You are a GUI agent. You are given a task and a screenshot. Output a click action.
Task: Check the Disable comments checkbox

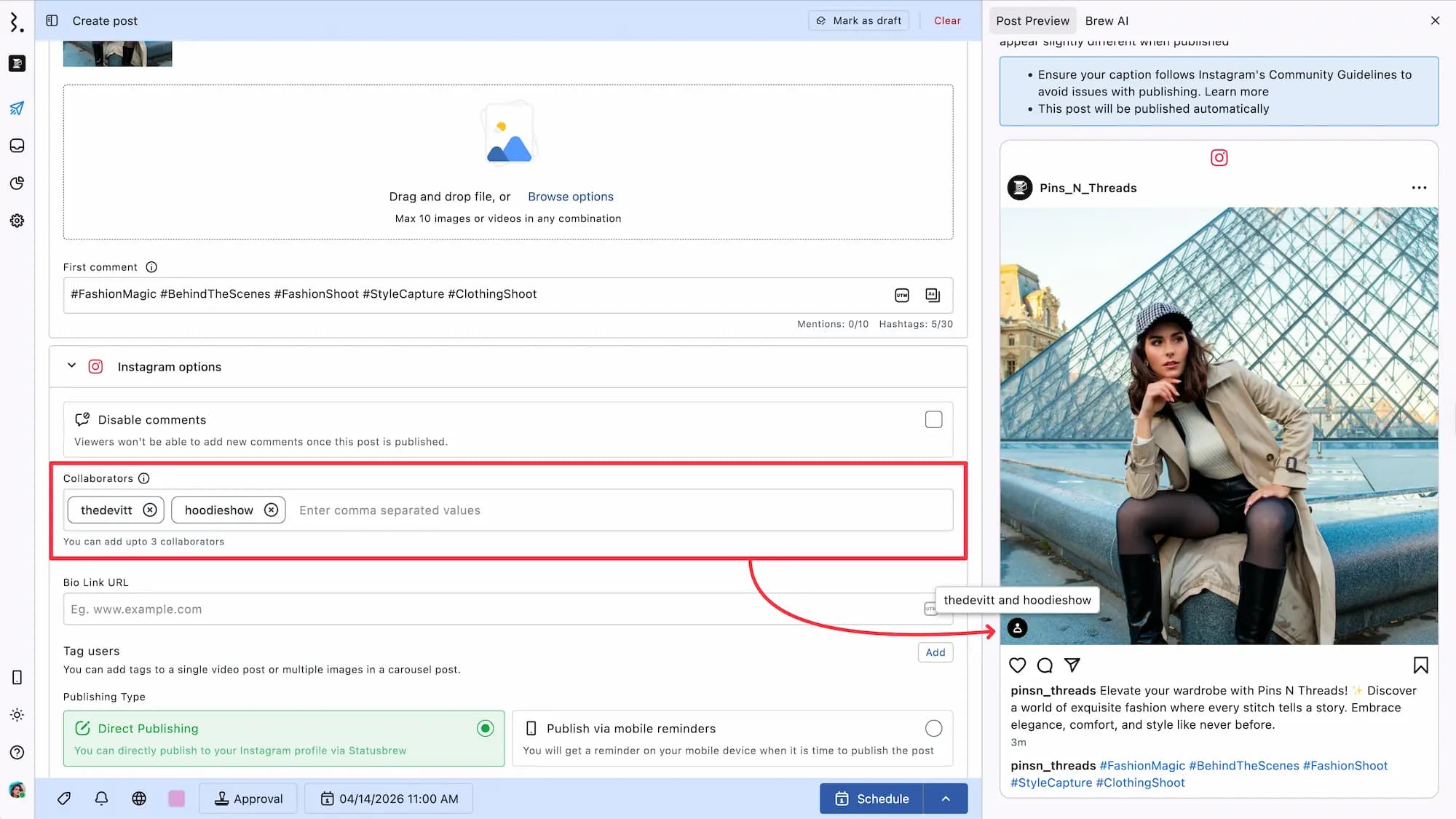coord(933,419)
